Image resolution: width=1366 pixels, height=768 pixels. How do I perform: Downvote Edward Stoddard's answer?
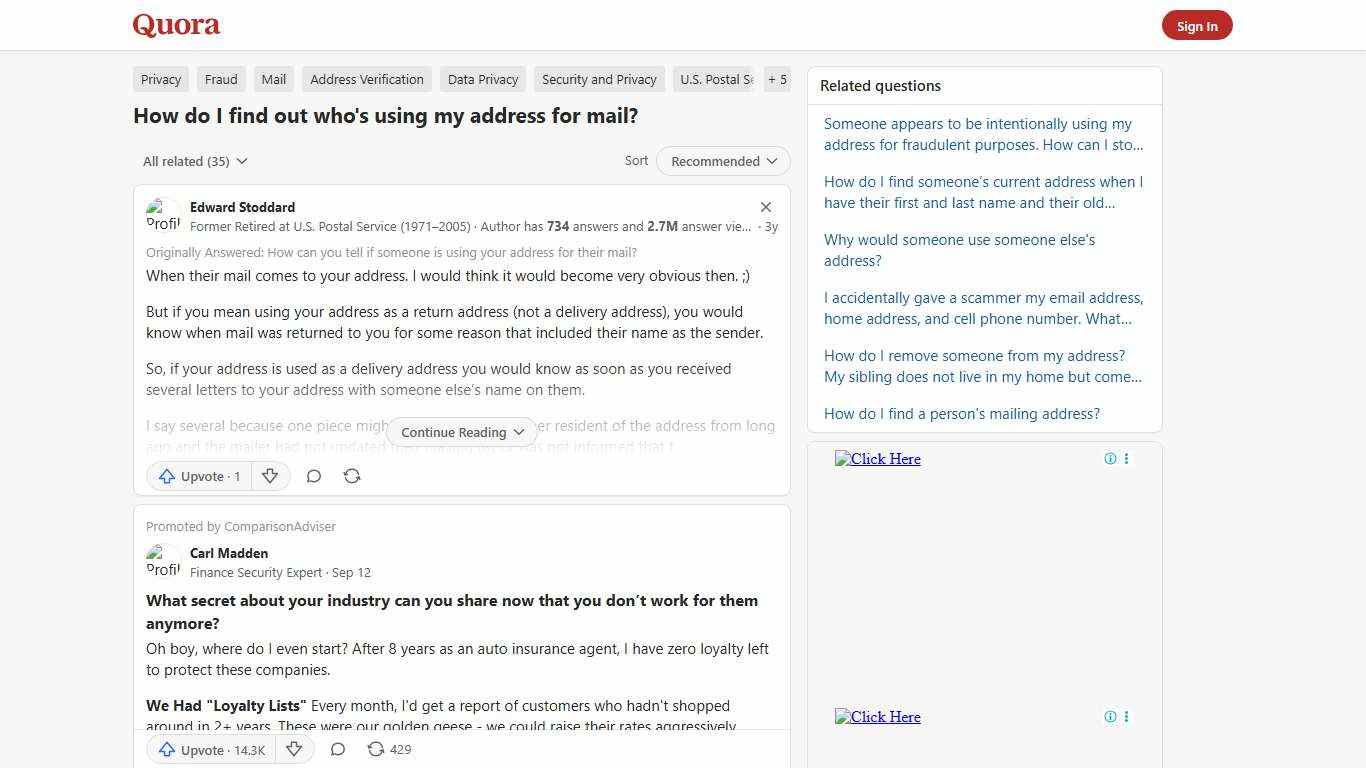pyautogui.click(x=270, y=476)
